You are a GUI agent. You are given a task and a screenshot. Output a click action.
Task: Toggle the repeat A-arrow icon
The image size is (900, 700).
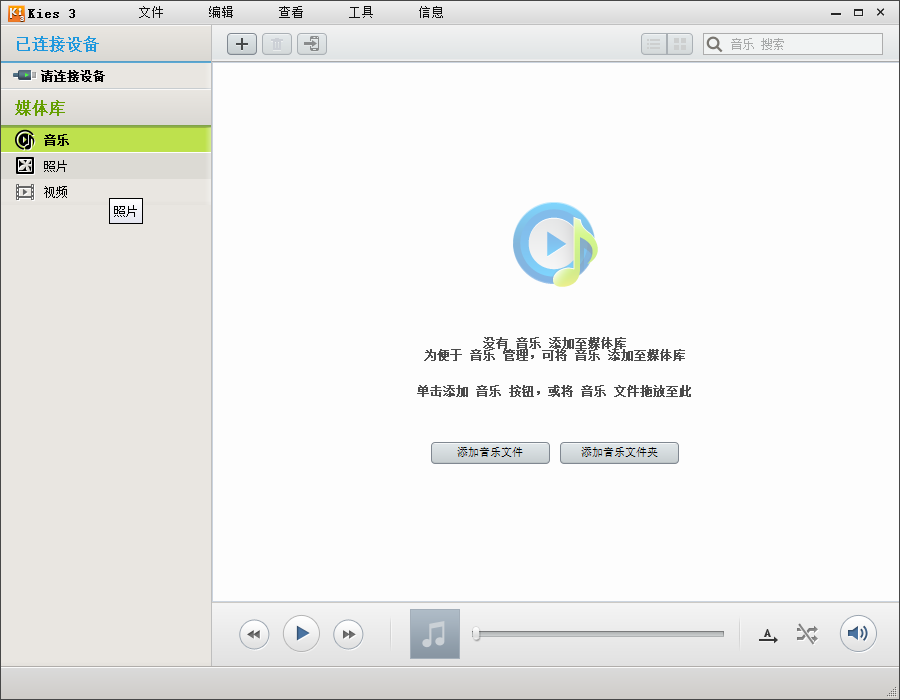[768, 635]
